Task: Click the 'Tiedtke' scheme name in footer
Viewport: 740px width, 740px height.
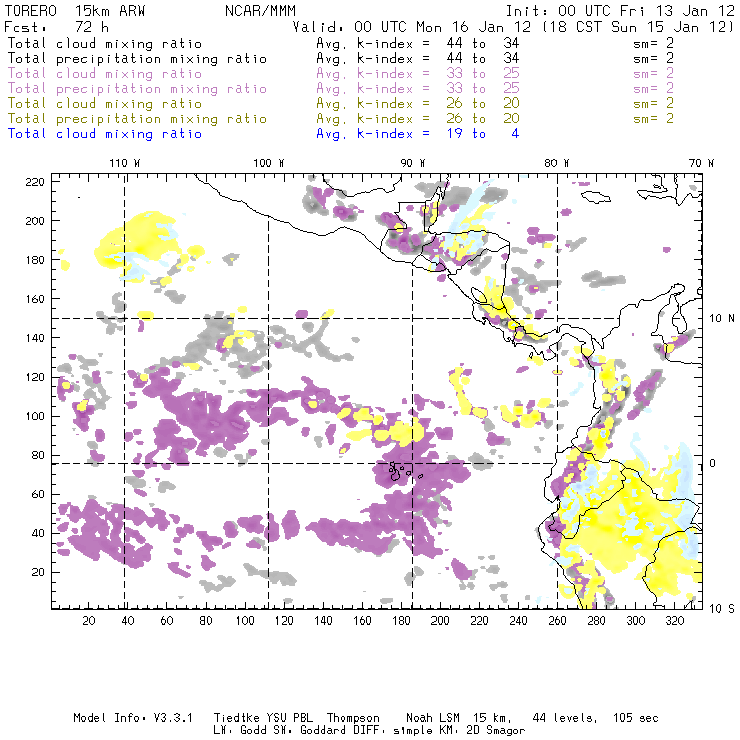Action: point(236,718)
